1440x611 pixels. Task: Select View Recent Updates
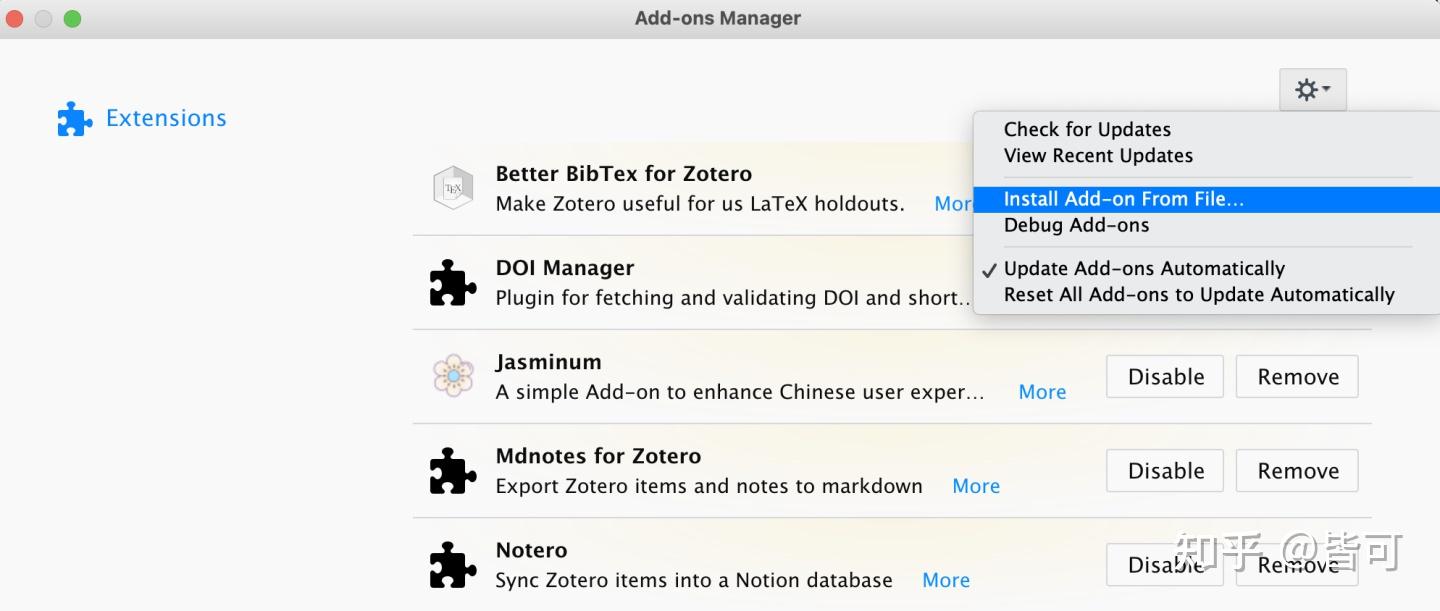1098,156
